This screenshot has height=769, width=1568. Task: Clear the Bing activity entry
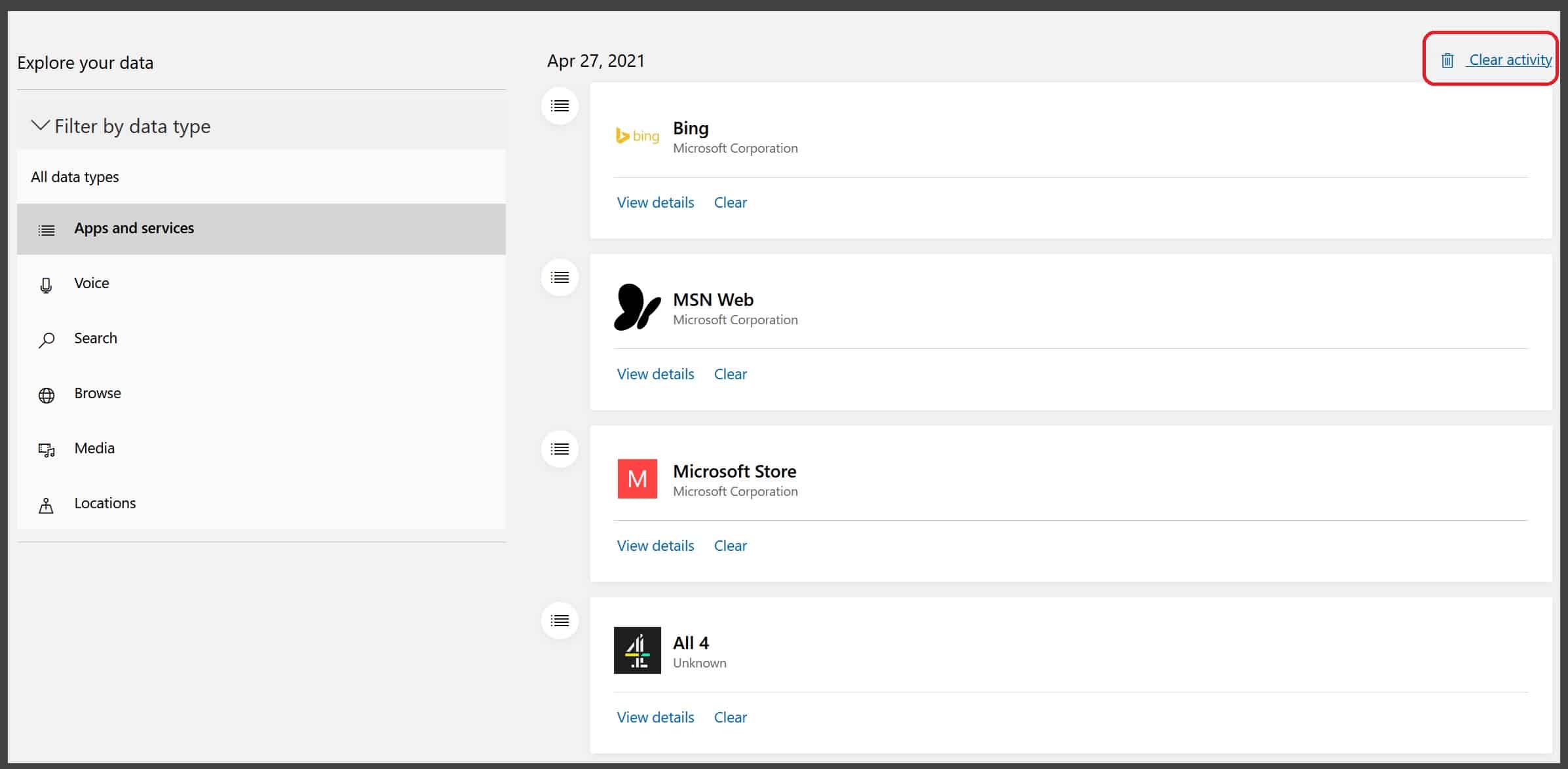730,202
